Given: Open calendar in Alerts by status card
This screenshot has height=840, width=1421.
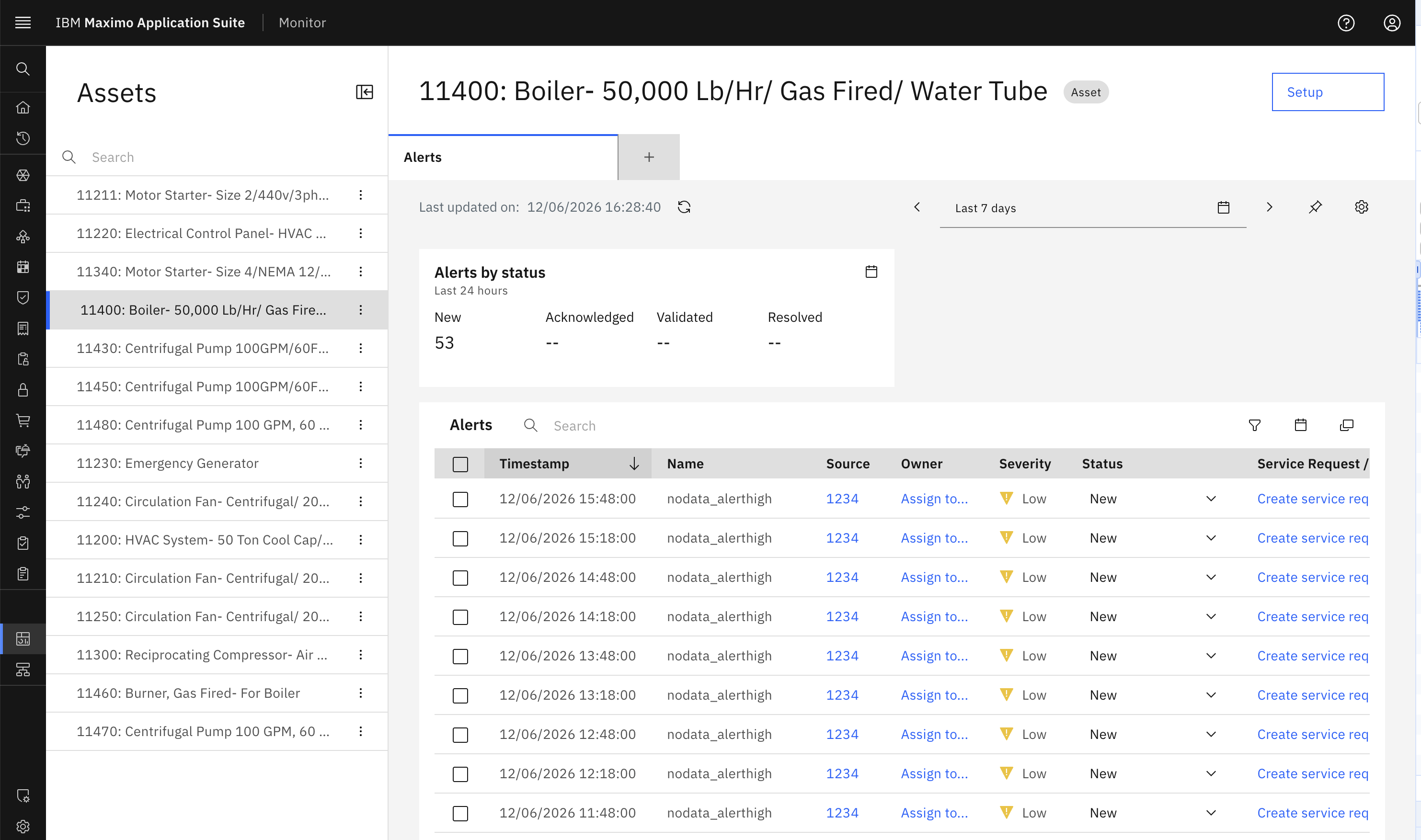Looking at the screenshot, I should click(871, 272).
